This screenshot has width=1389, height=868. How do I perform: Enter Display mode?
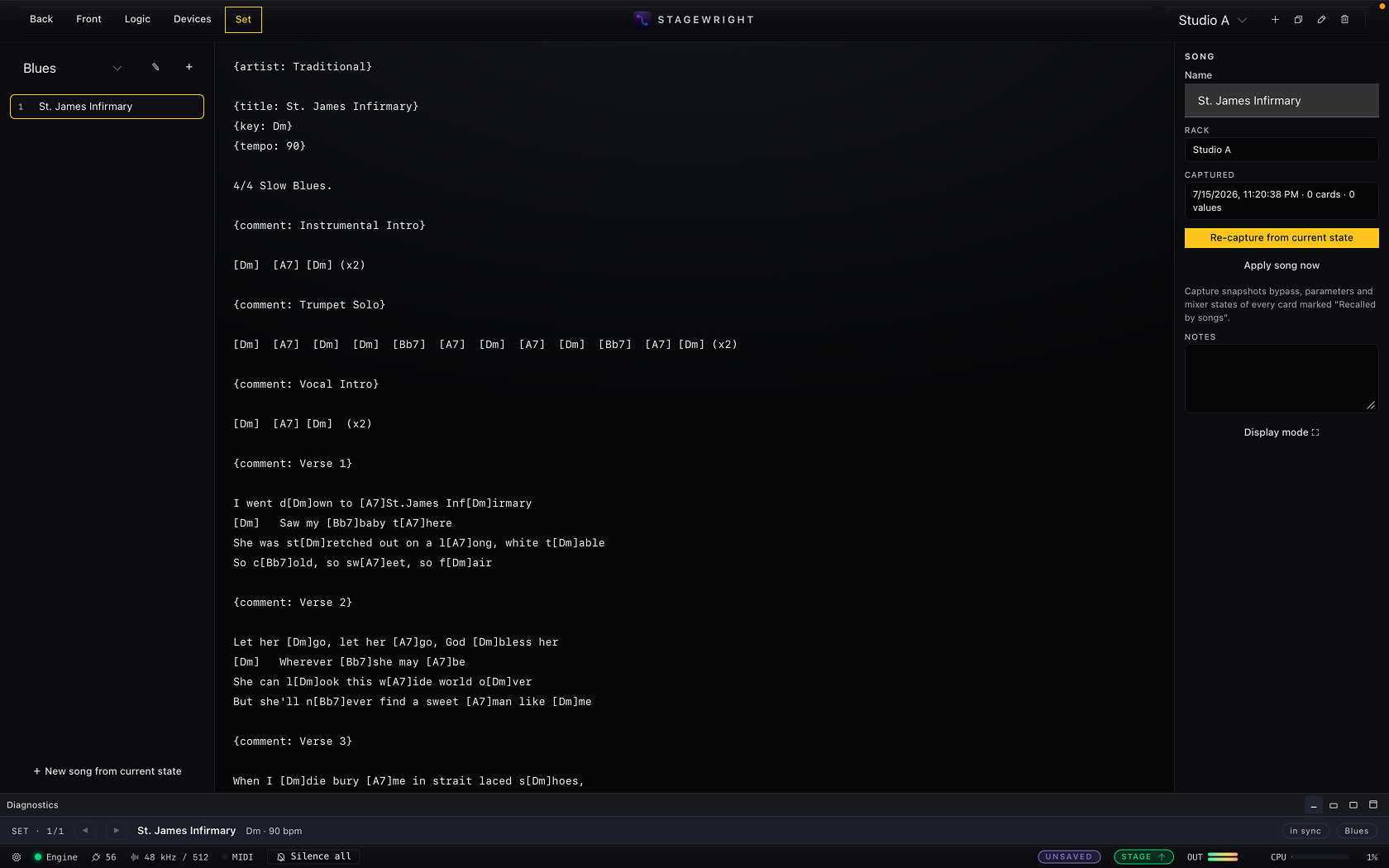pyautogui.click(x=1282, y=432)
